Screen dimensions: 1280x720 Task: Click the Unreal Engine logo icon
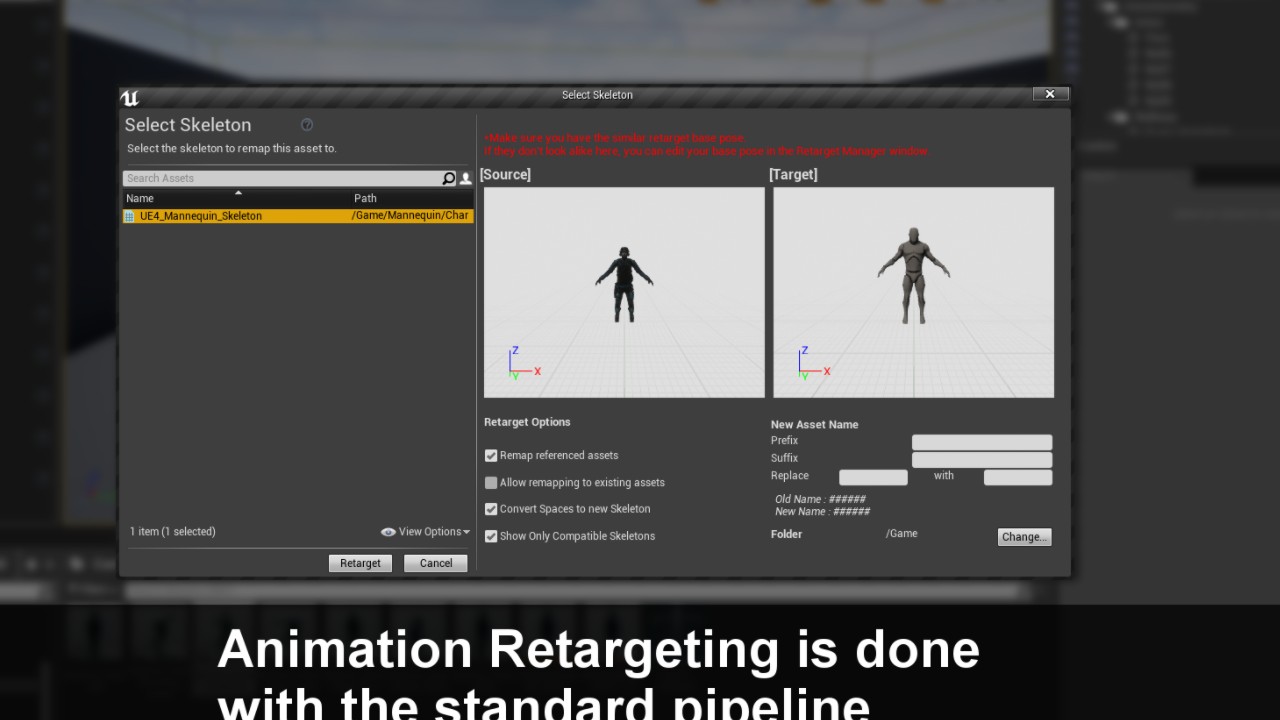tap(130, 97)
